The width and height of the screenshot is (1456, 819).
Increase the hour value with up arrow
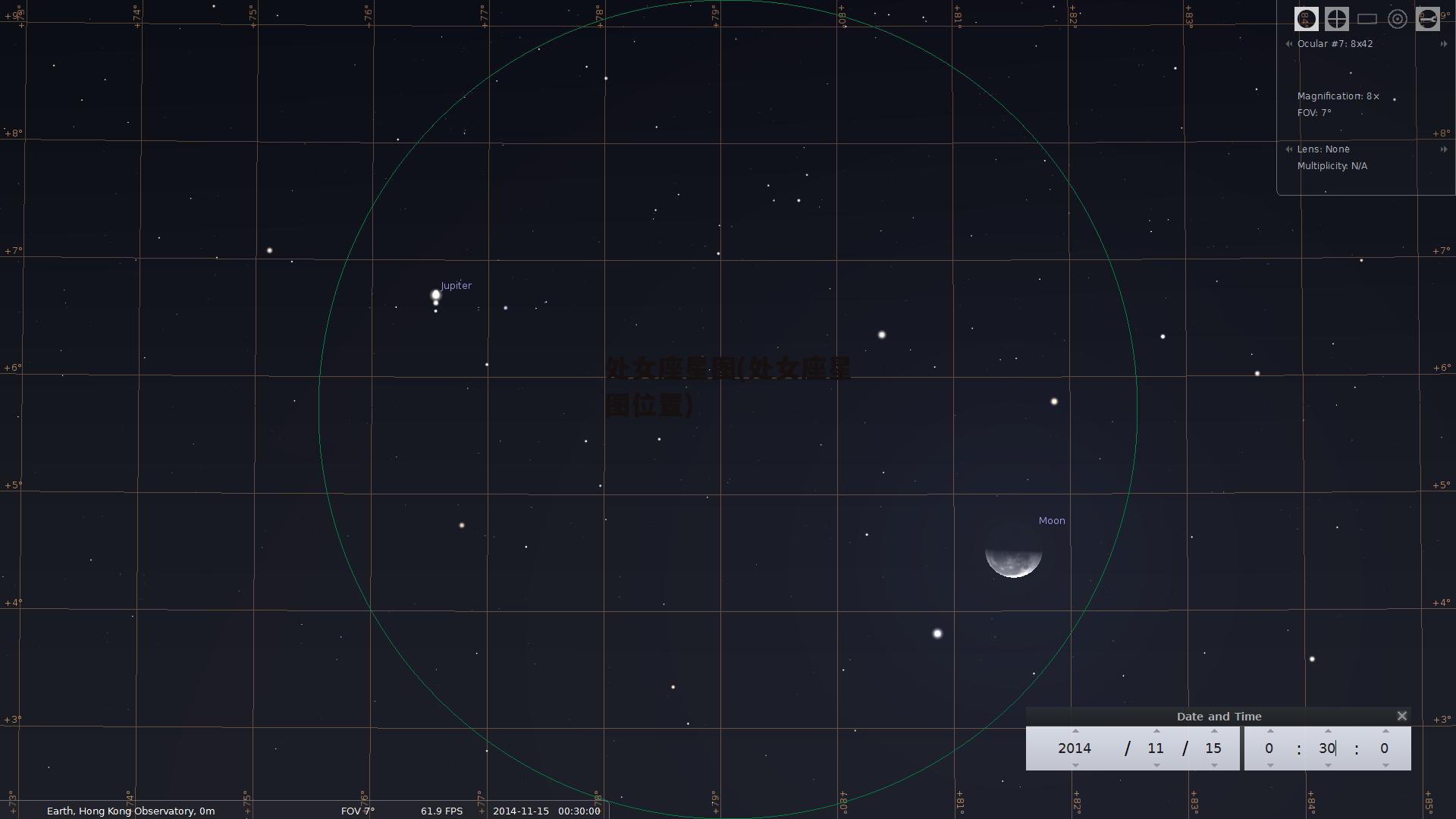(x=1270, y=731)
